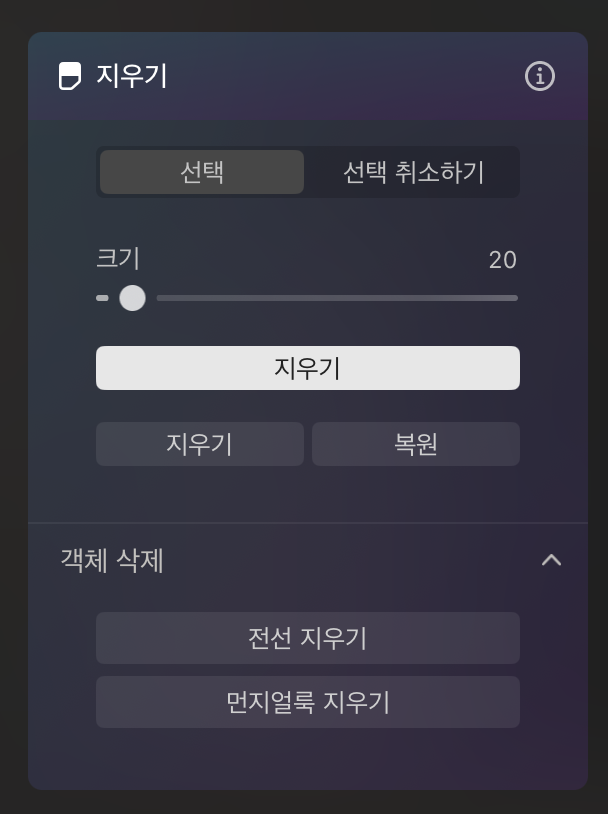Click the 객체 삭제 section title
This screenshot has width=608, height=814.
pos(112,560)
